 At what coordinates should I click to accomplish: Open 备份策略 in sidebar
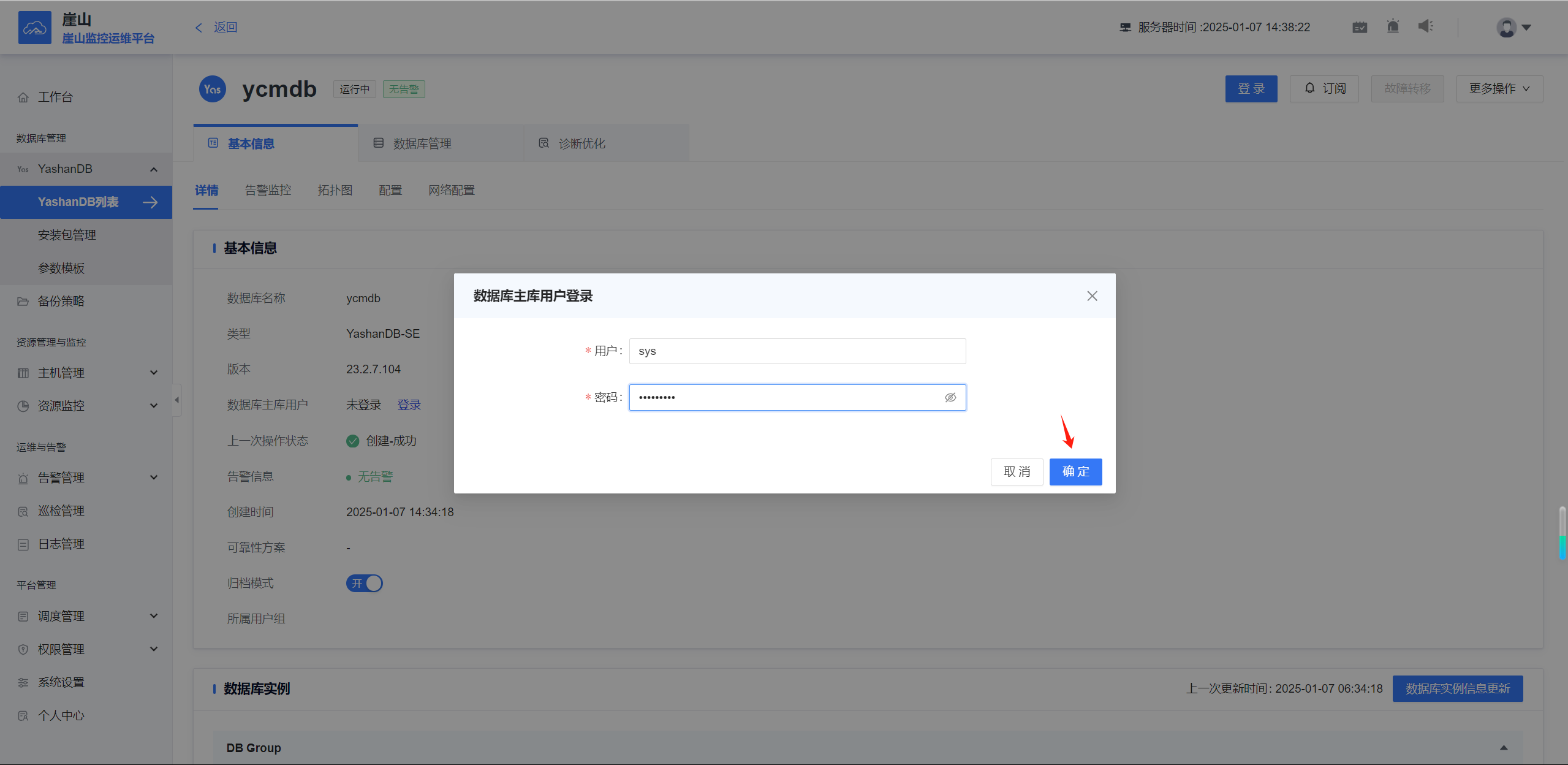tap(86, 302)
